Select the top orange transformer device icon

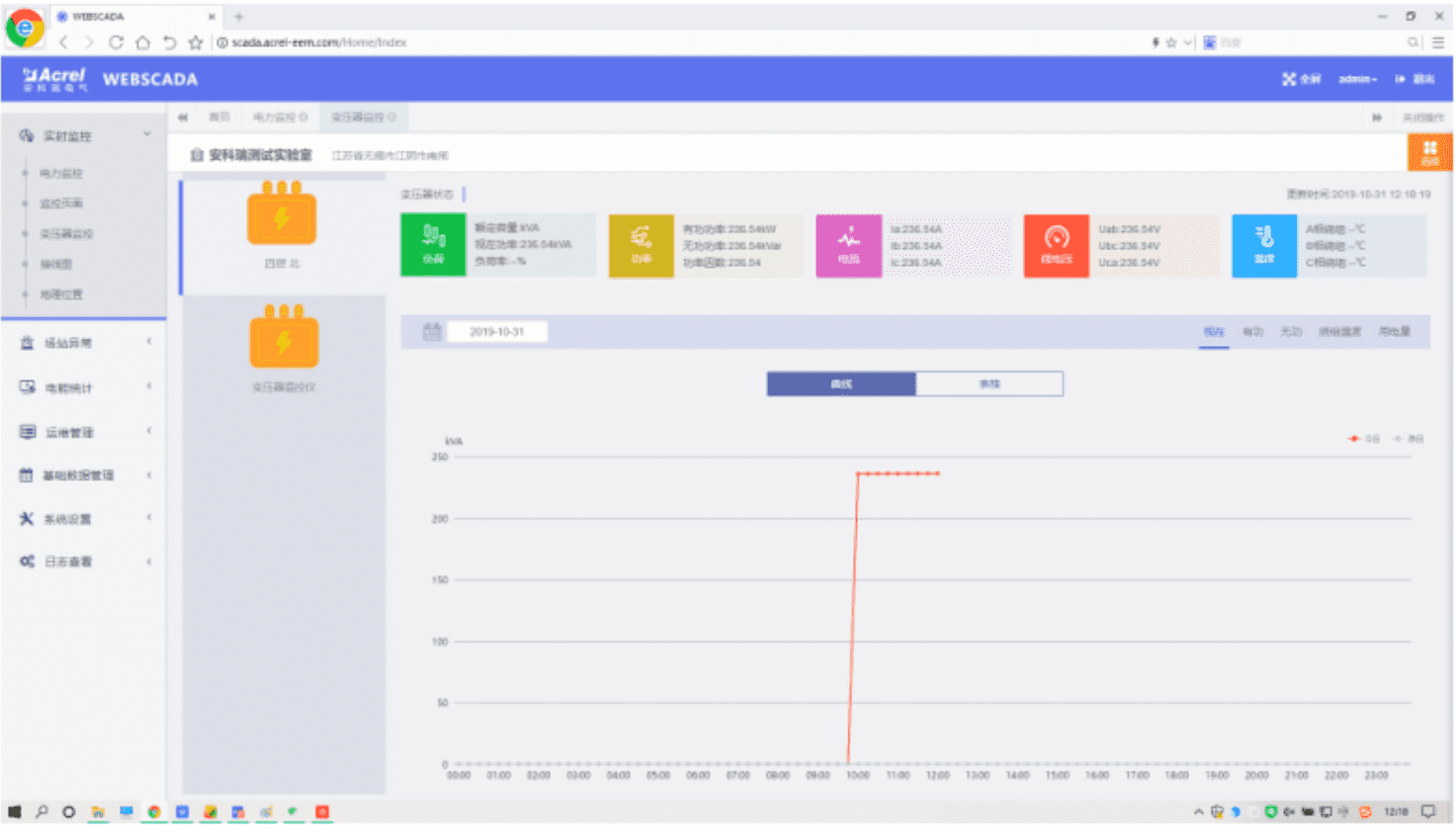click(282, 214)
